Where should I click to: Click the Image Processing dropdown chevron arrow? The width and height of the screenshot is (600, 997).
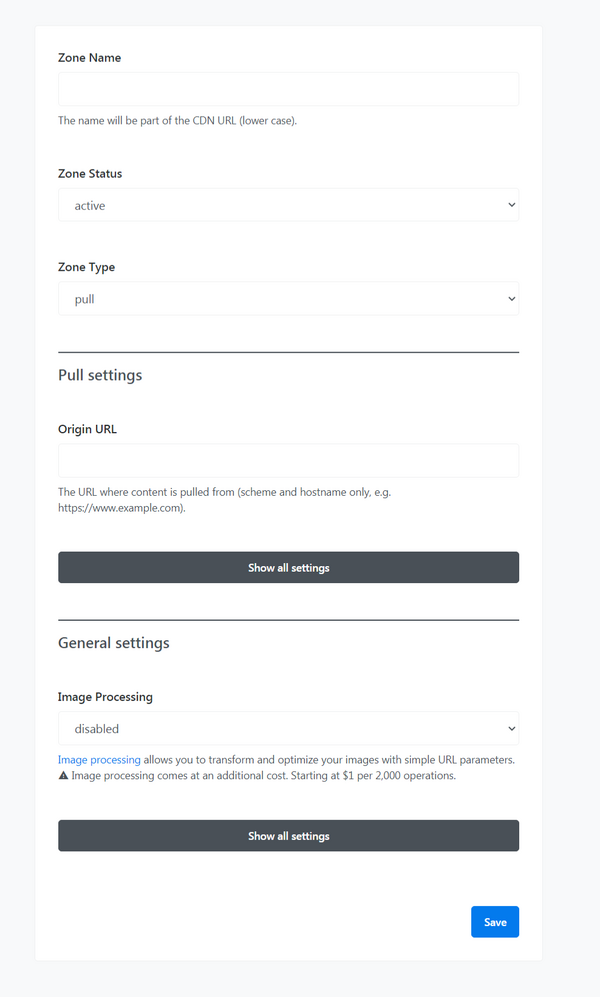511,728
